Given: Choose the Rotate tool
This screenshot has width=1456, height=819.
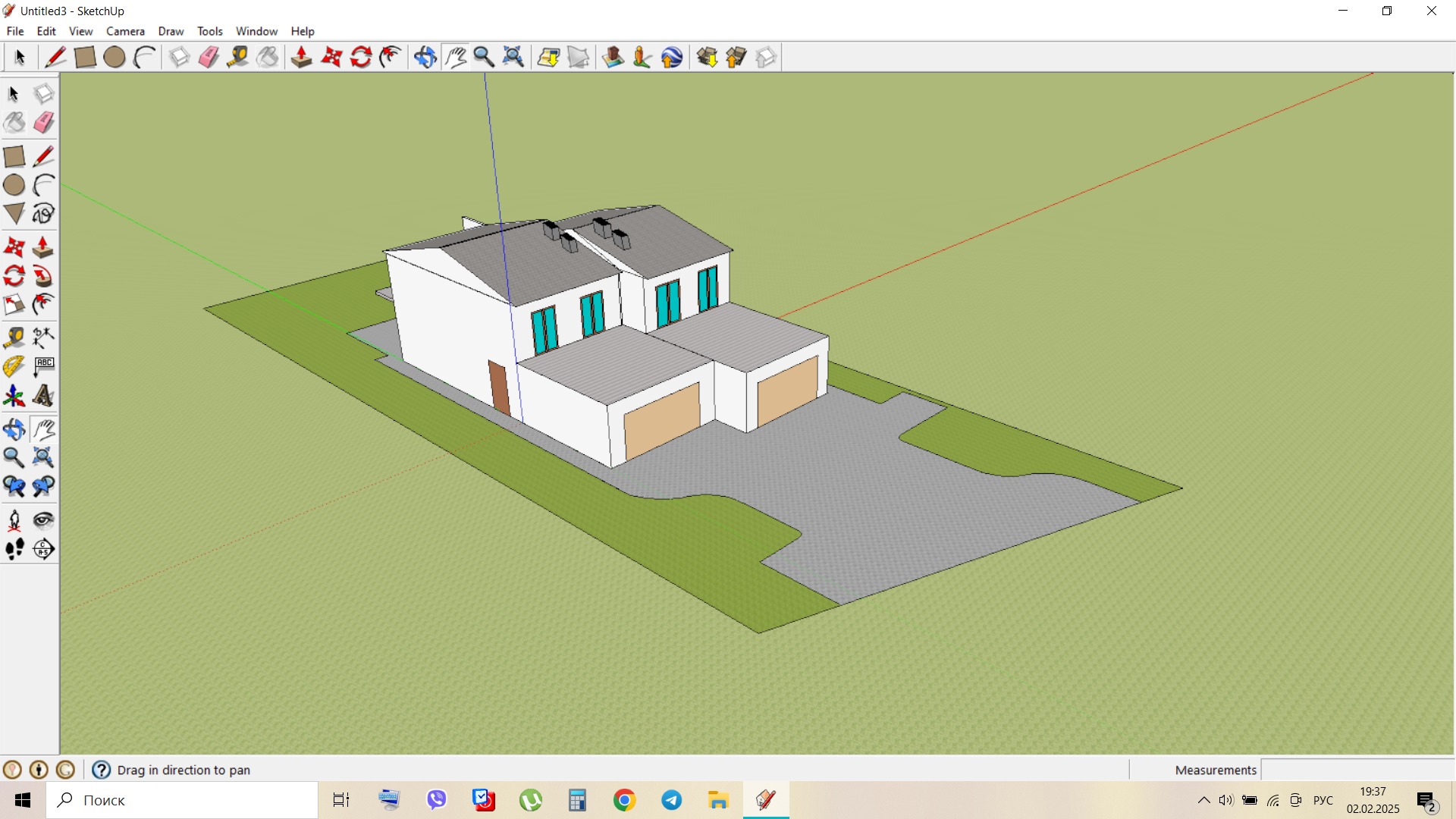Looking at the screenshot, I should 14,276.
